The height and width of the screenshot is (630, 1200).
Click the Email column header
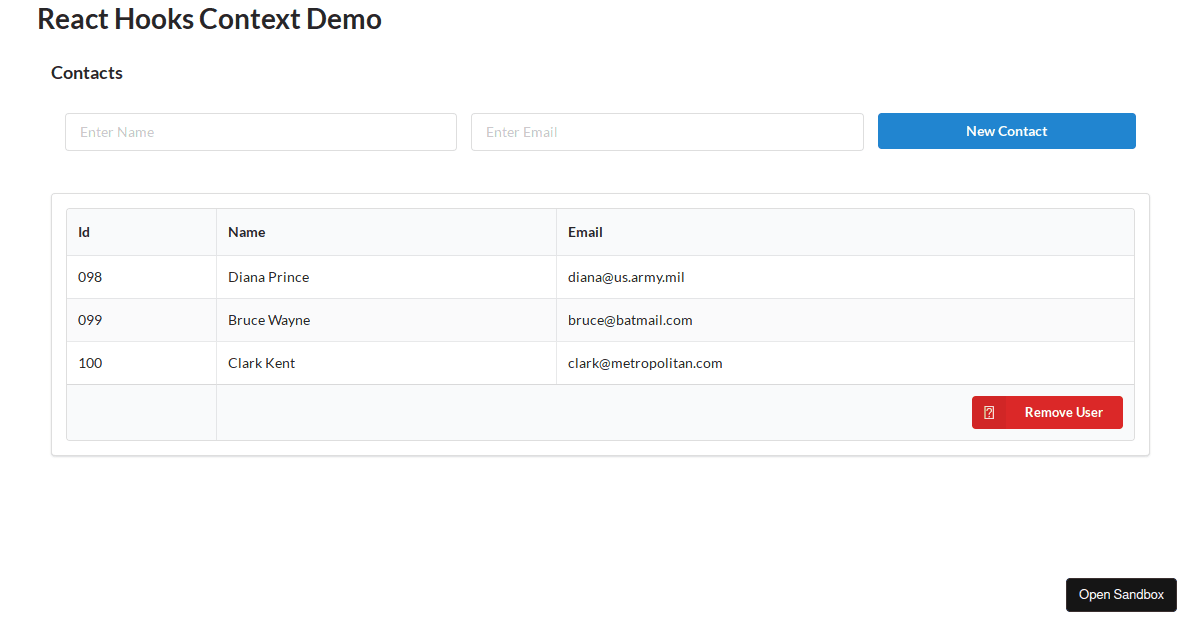click(585, 232)
